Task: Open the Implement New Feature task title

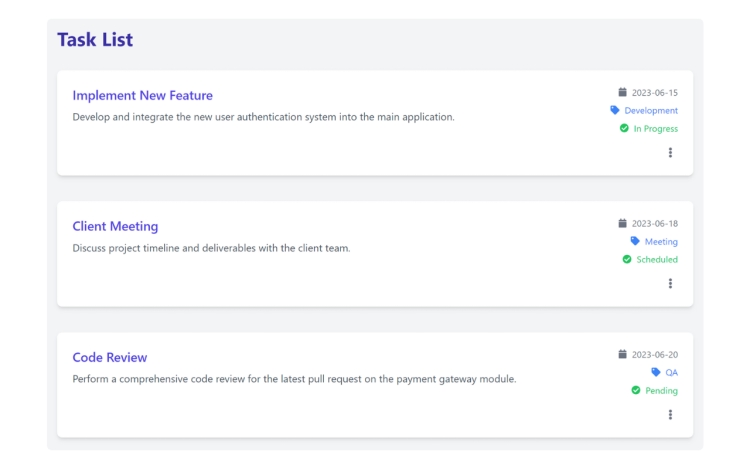Action: 143,96
